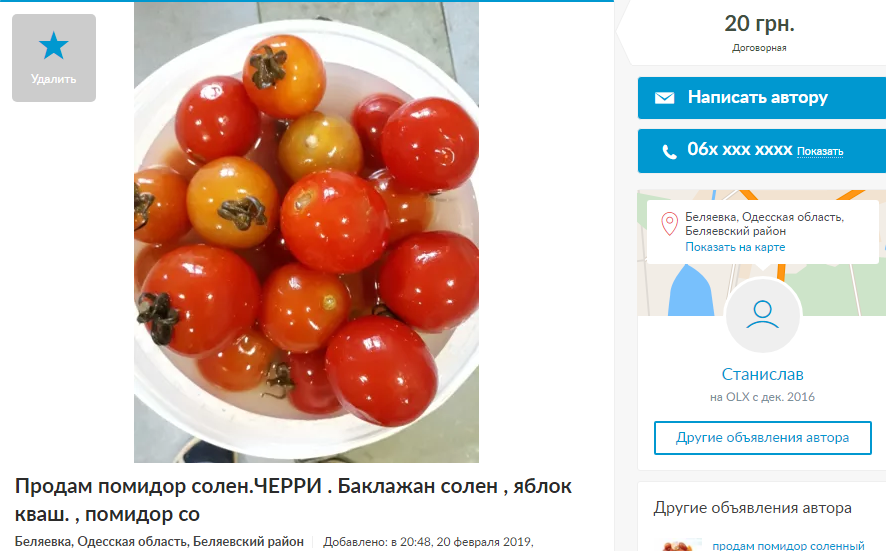Open Написать автору message button
Screen dimensions: 886x551
click(x=762, y=98)
